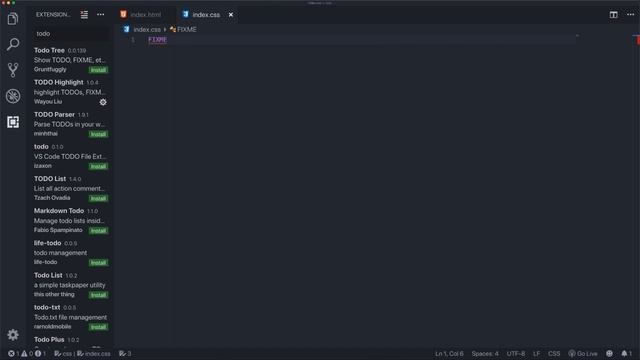Click the css linter status item

point(63,353)
